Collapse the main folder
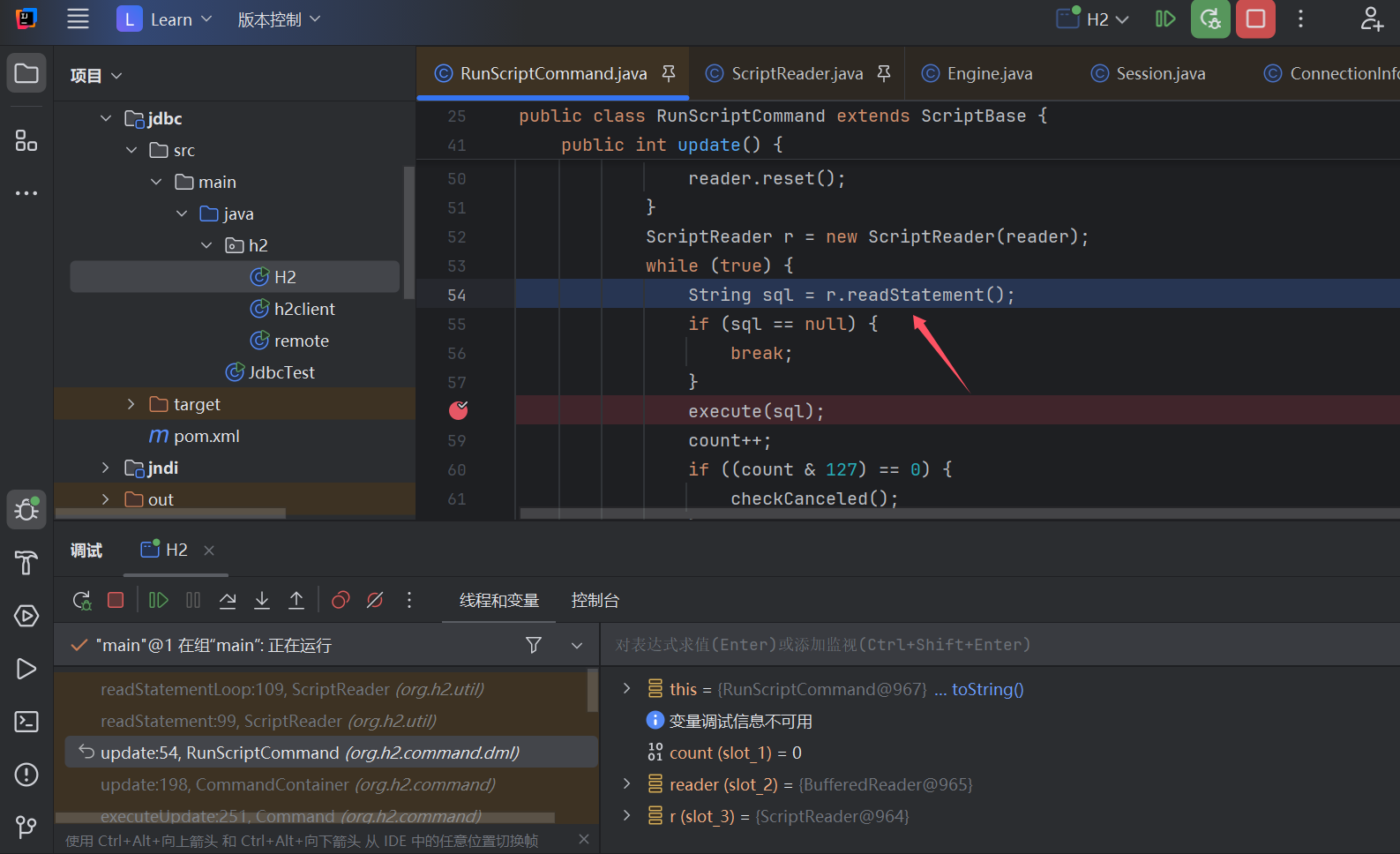This screenshot has width=1400, height=854. (x=156, y=182)
